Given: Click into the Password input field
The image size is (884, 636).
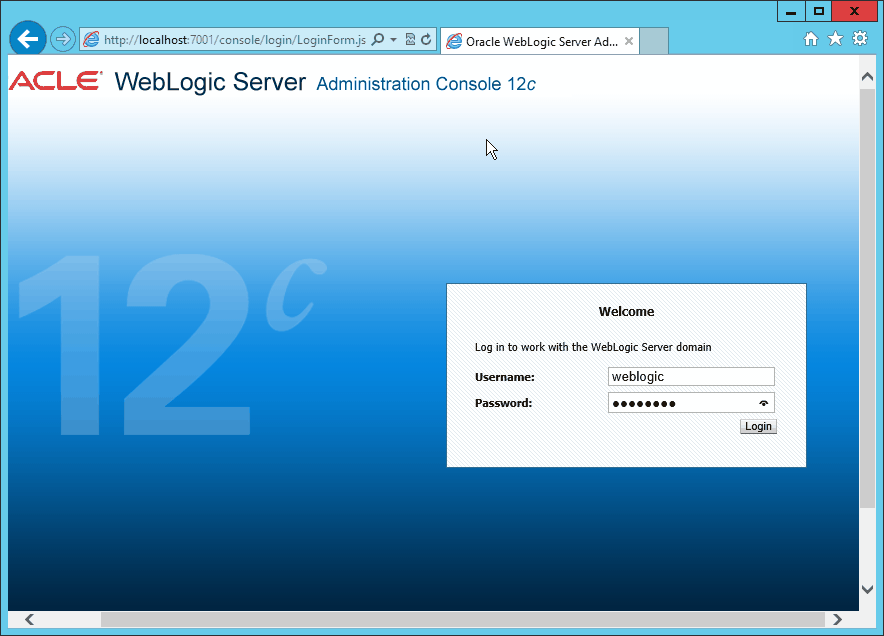Looking at the screenshot, I should pos(680,403).
